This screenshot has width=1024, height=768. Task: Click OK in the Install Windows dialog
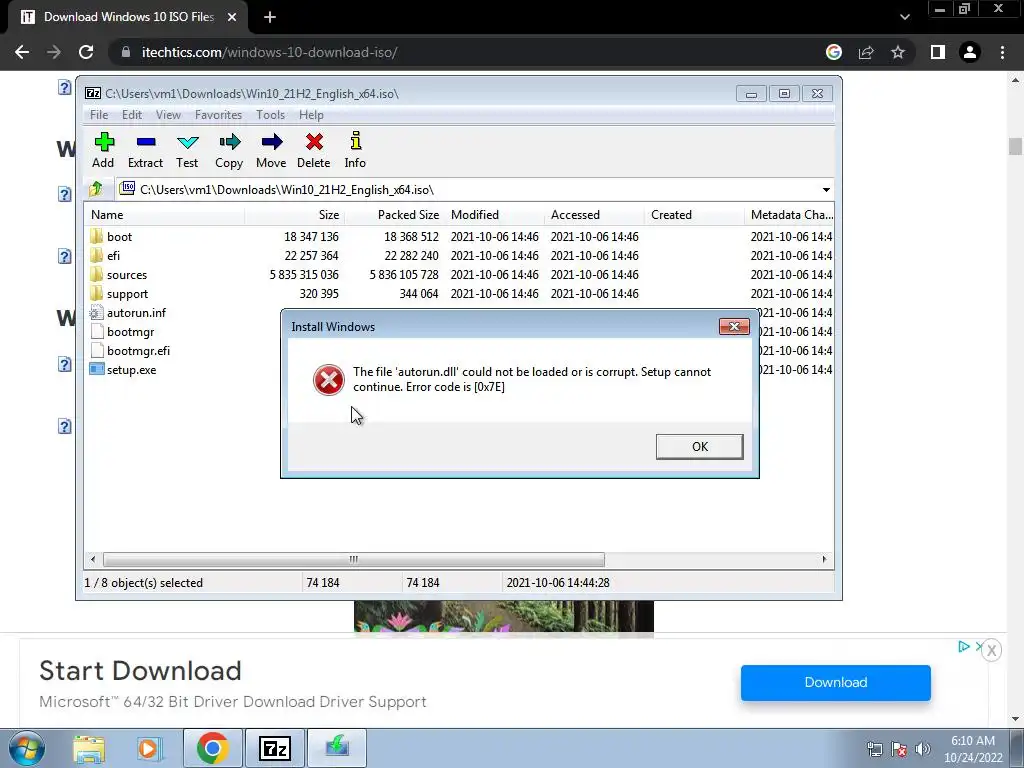pyautogui.click(x=699, y=447)
